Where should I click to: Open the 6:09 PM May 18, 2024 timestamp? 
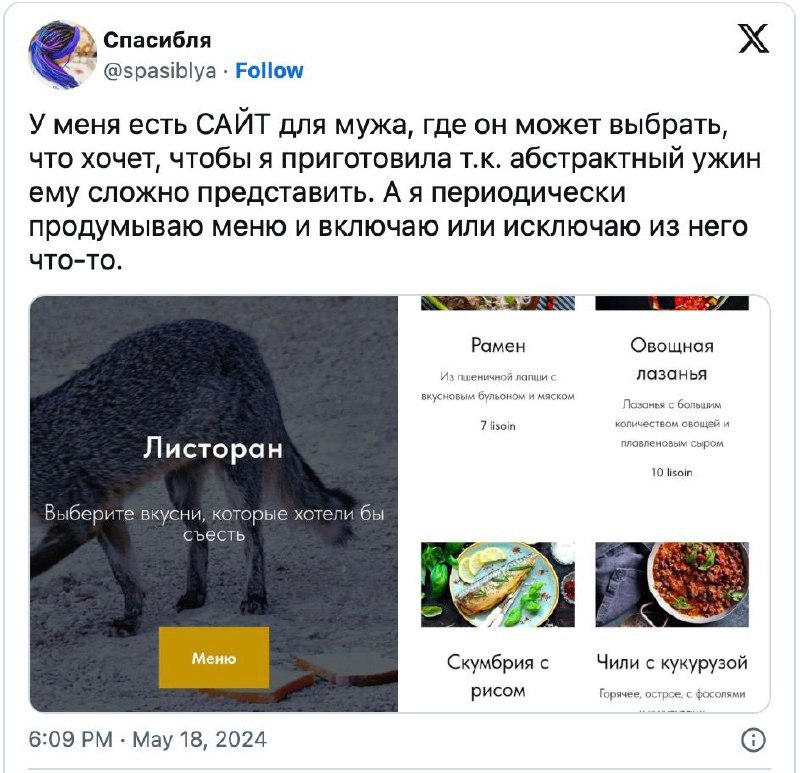pos(147,739)
